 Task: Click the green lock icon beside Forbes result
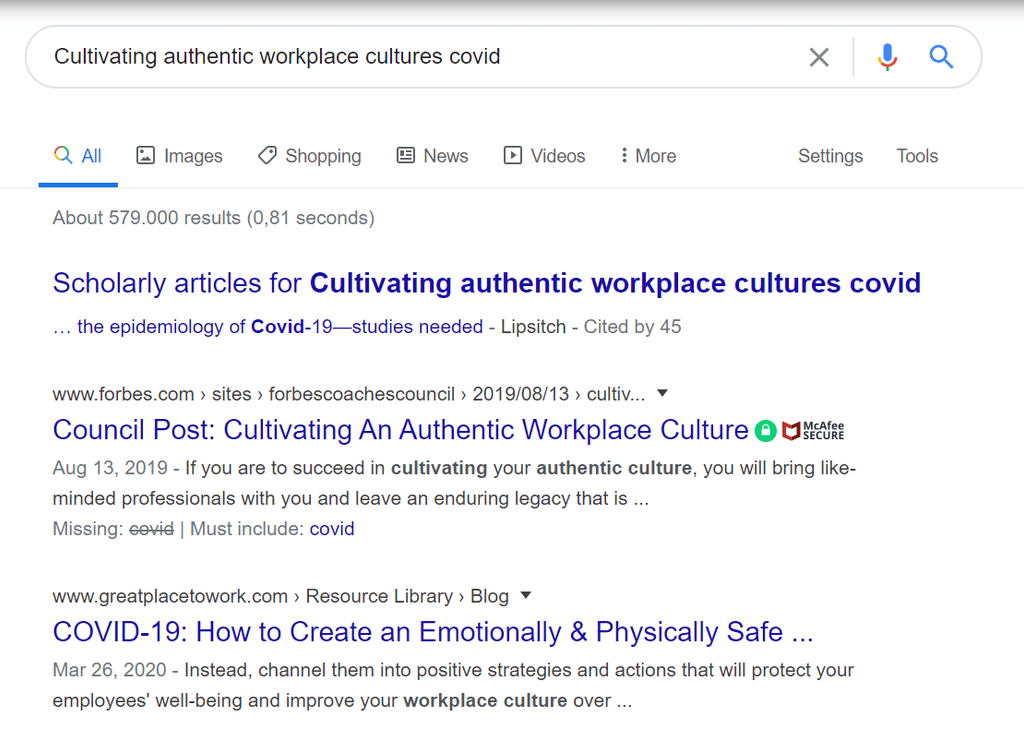[765, 431]
